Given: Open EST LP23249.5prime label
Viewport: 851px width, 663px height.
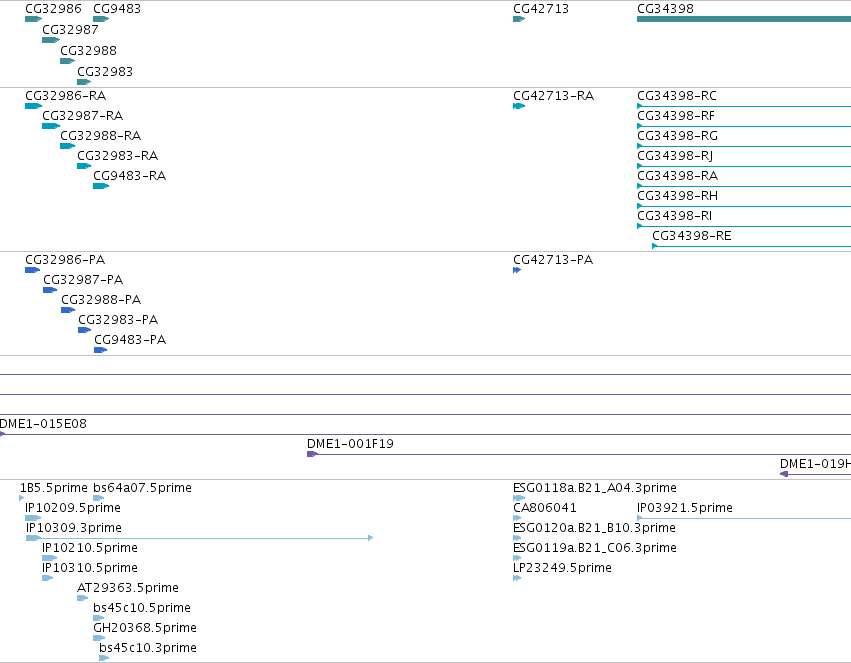Looking at the screenshot, I should (x=562, y=569).
